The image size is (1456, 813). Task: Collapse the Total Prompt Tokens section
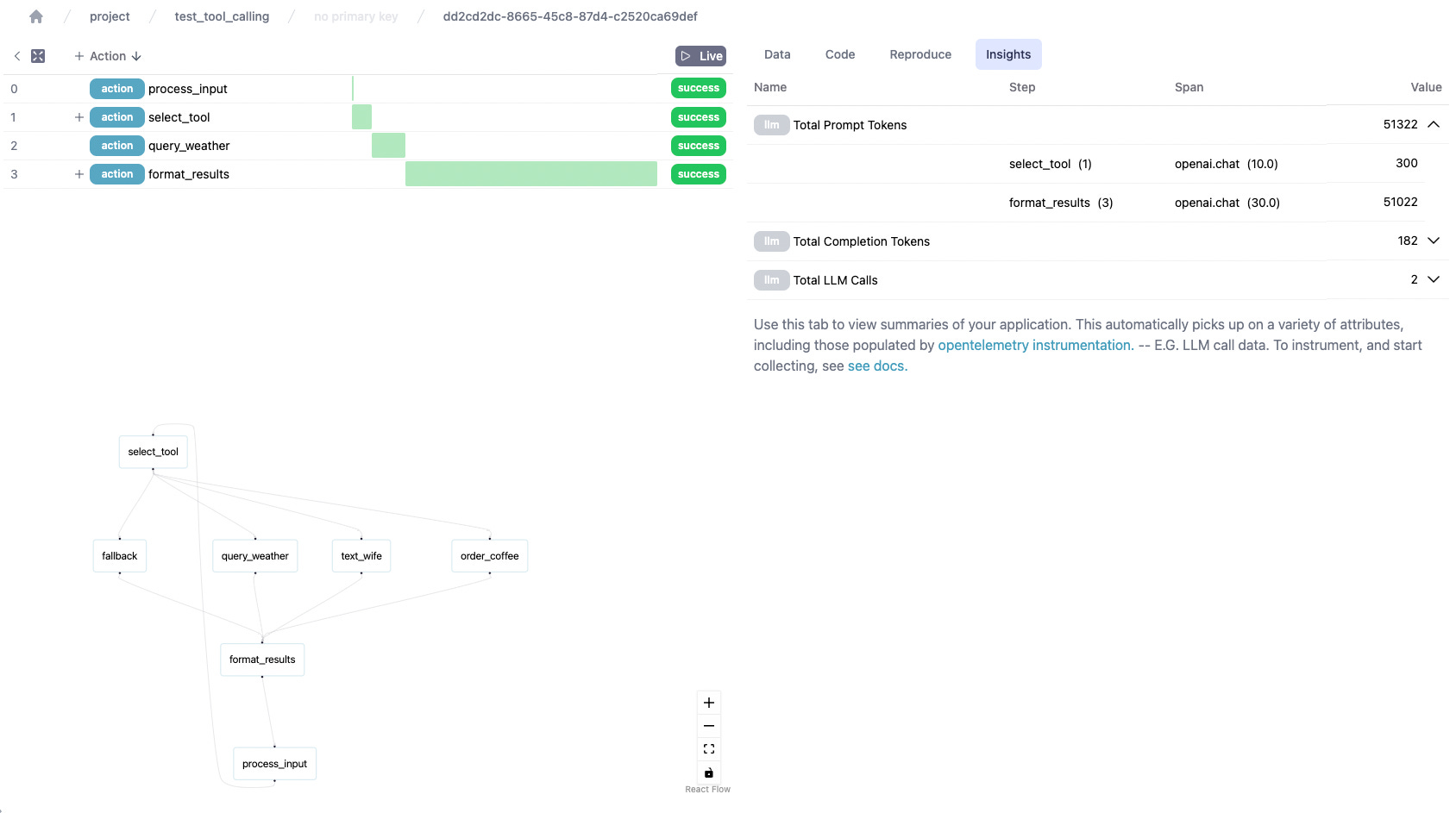(1434, 124)
